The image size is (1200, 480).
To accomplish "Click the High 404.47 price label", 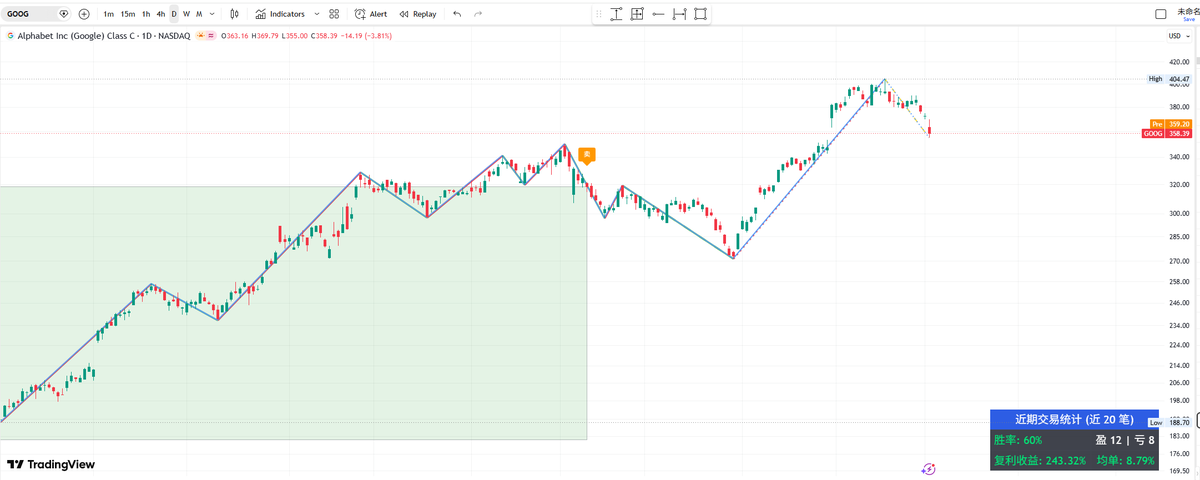I will pyautogui.click(x=1170, y=78).
